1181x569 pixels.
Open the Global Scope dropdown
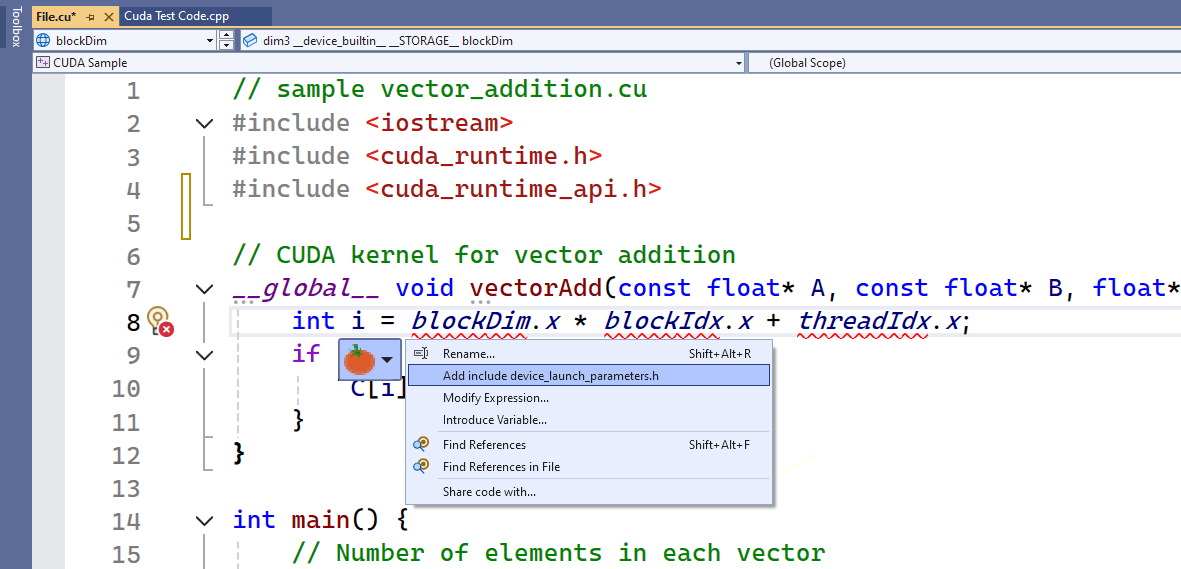[960, 63]
